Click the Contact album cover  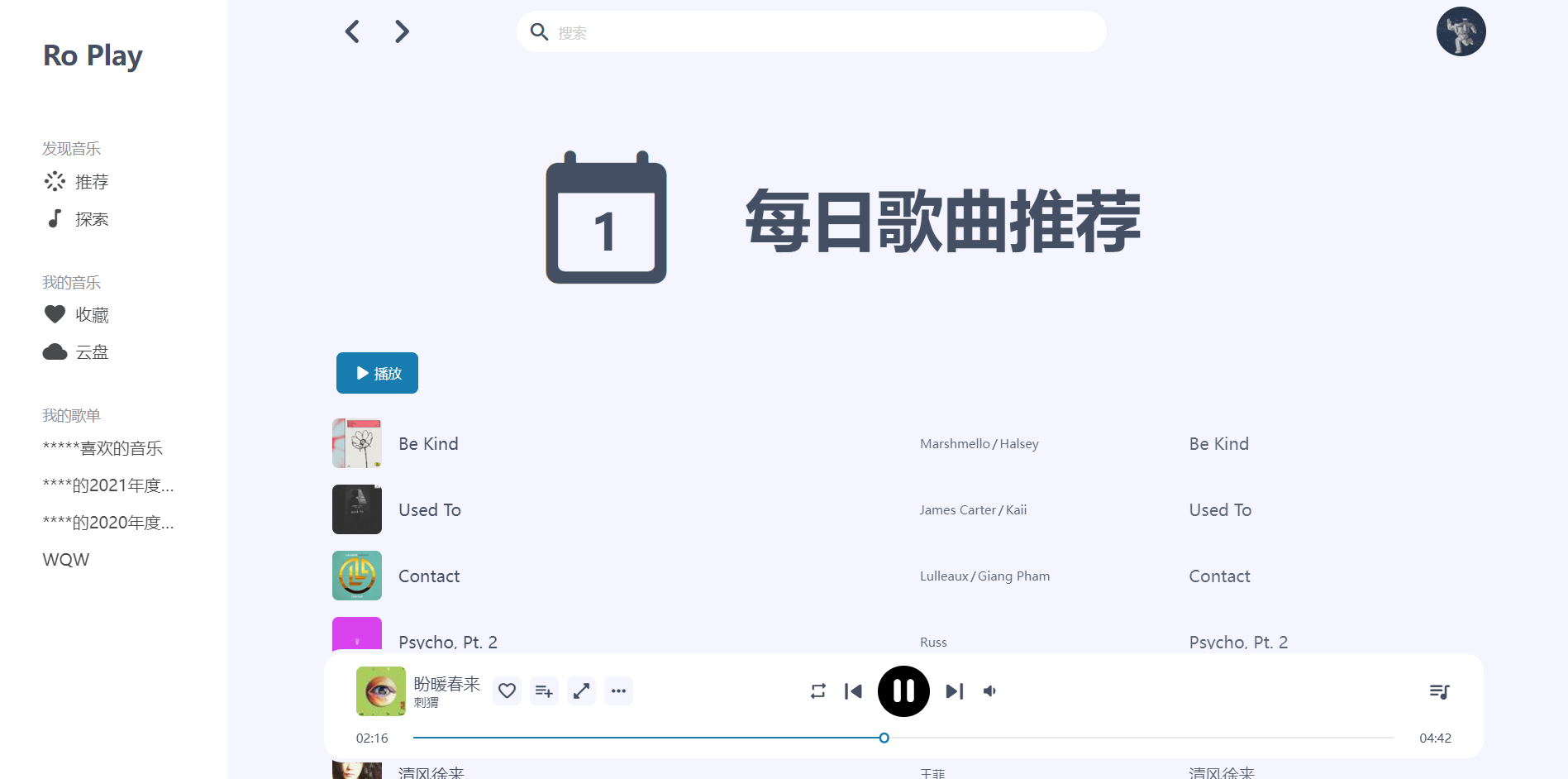point(357,576)
